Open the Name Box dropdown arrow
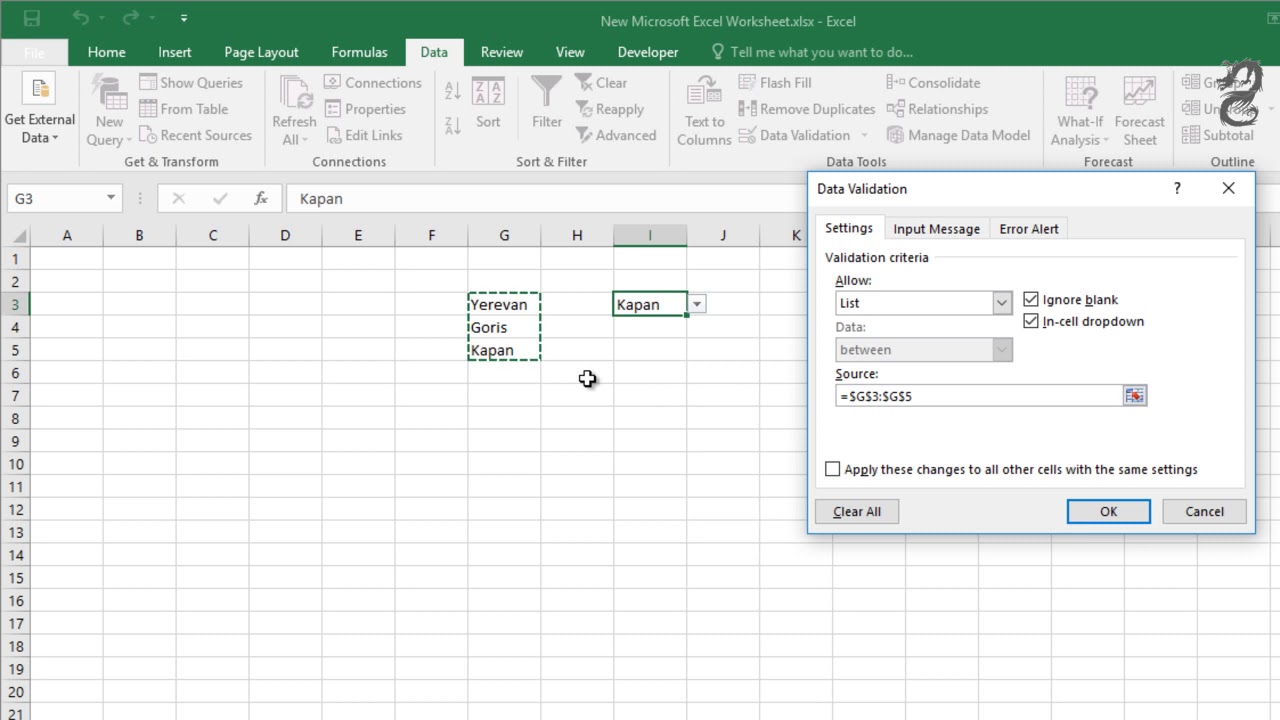The width and height of the screenshot is (1280, 720). point(111,198)
